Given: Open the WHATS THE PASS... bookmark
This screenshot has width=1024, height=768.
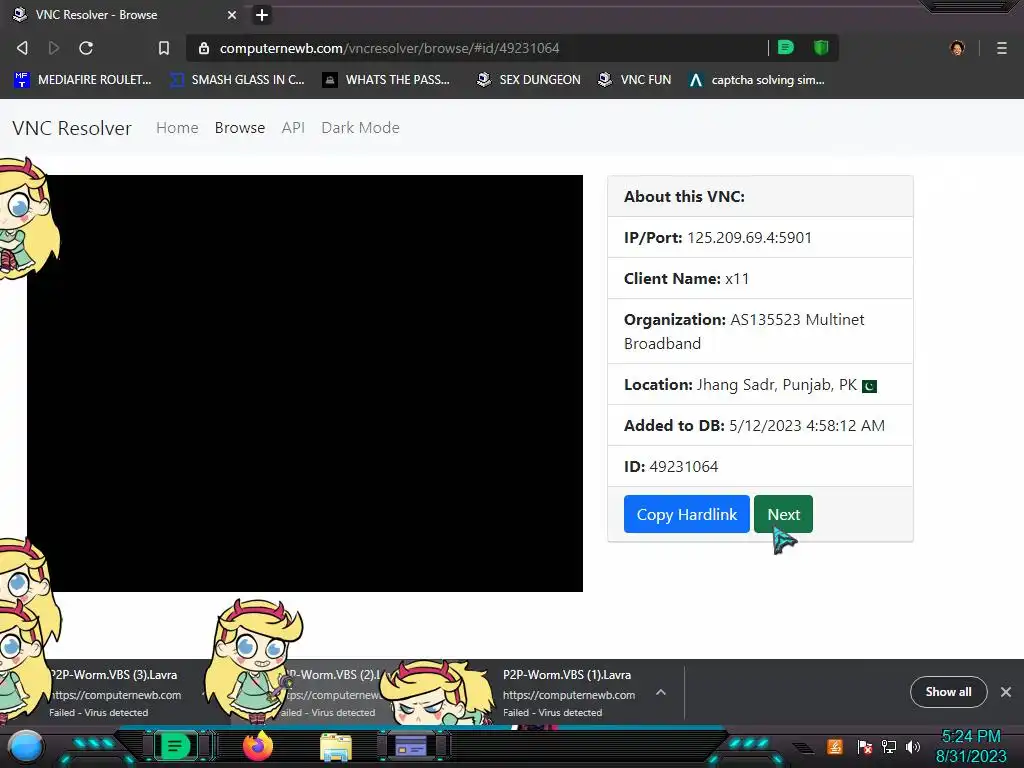Looking at the screenshot, I should click(x=387, y=80).
